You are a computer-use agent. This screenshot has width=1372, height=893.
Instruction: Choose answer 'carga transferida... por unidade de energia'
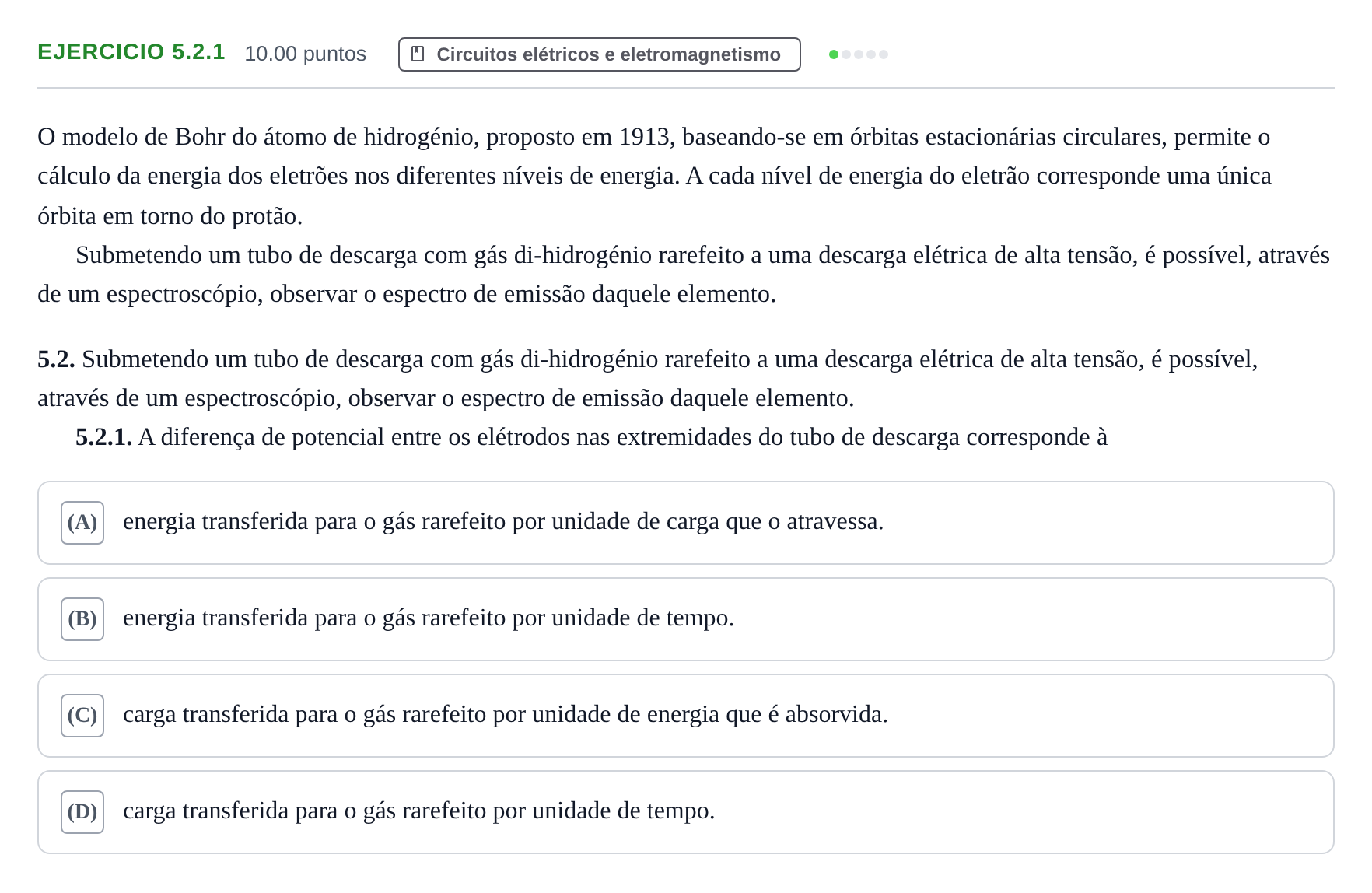click(x=506, y=714)
